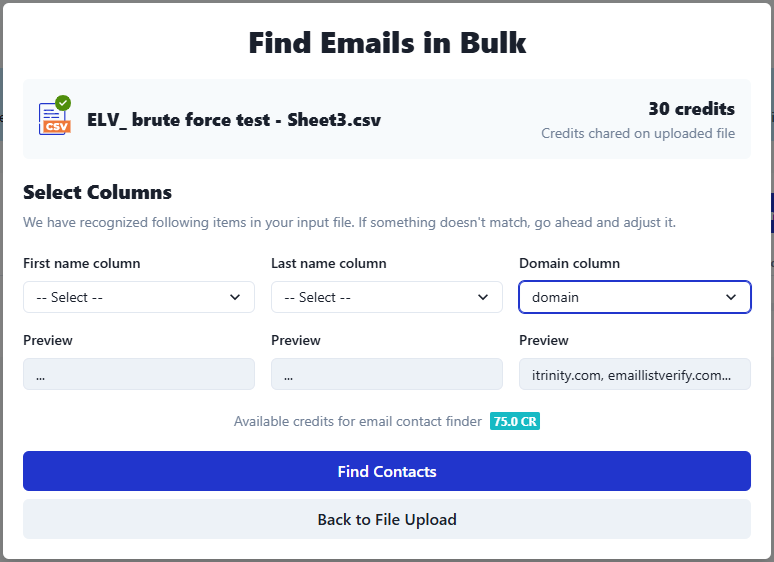
Task: Click the first name preview field
Action: tap(139, 374)
